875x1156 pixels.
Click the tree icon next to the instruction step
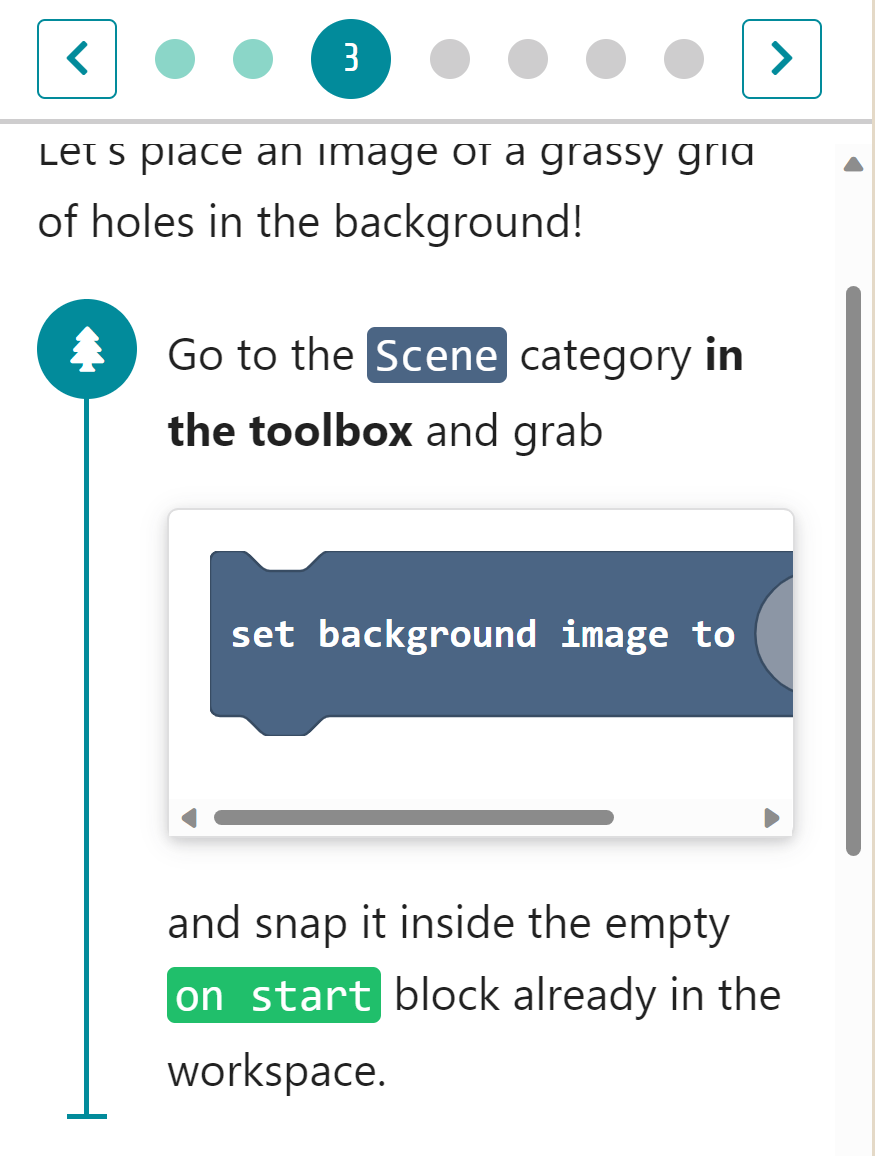86,349
